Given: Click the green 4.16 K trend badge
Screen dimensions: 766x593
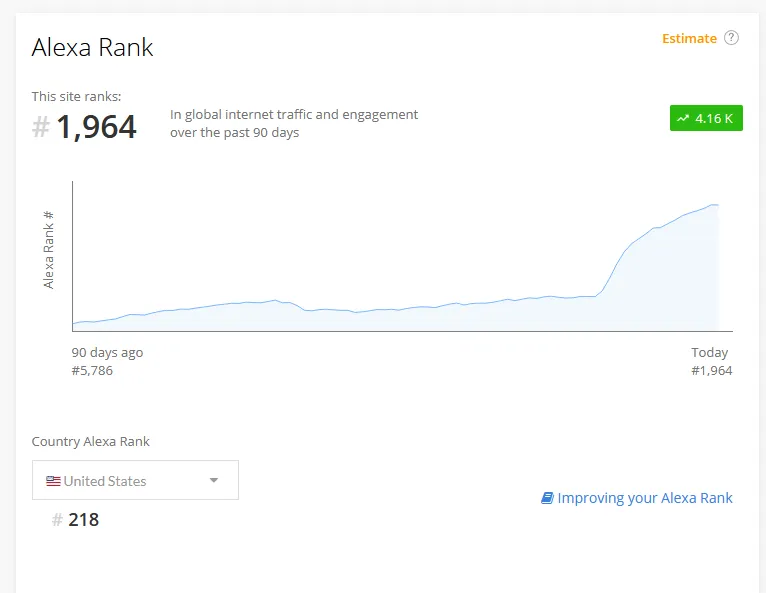Looking at the screenshot, I should [x=706, y=118].
